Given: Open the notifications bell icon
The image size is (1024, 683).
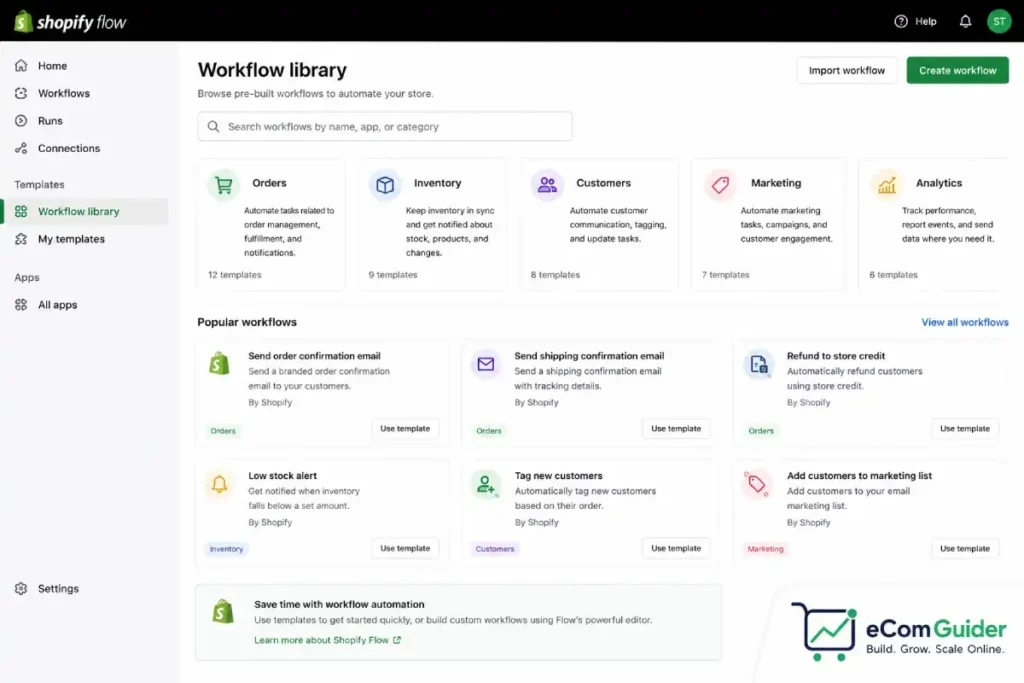Looking at the screenshot, I should coord(965,22).
